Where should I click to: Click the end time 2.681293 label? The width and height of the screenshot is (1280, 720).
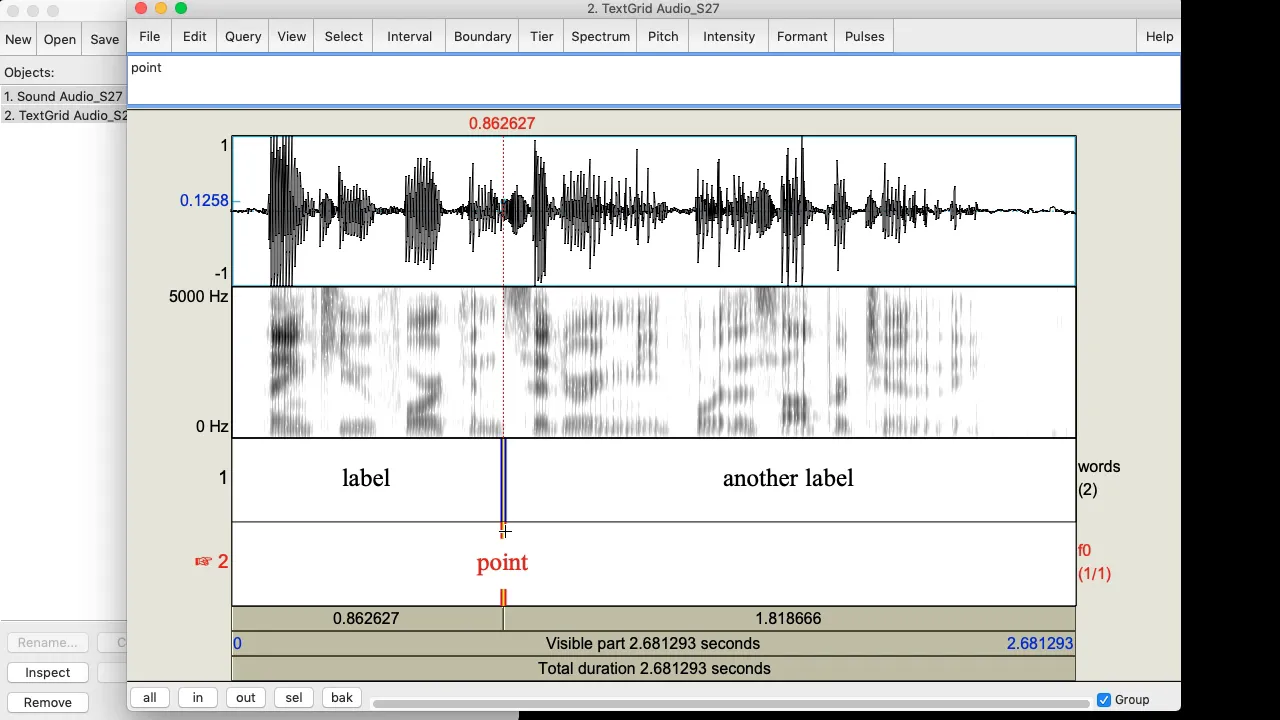click(x=1040, y=643)
